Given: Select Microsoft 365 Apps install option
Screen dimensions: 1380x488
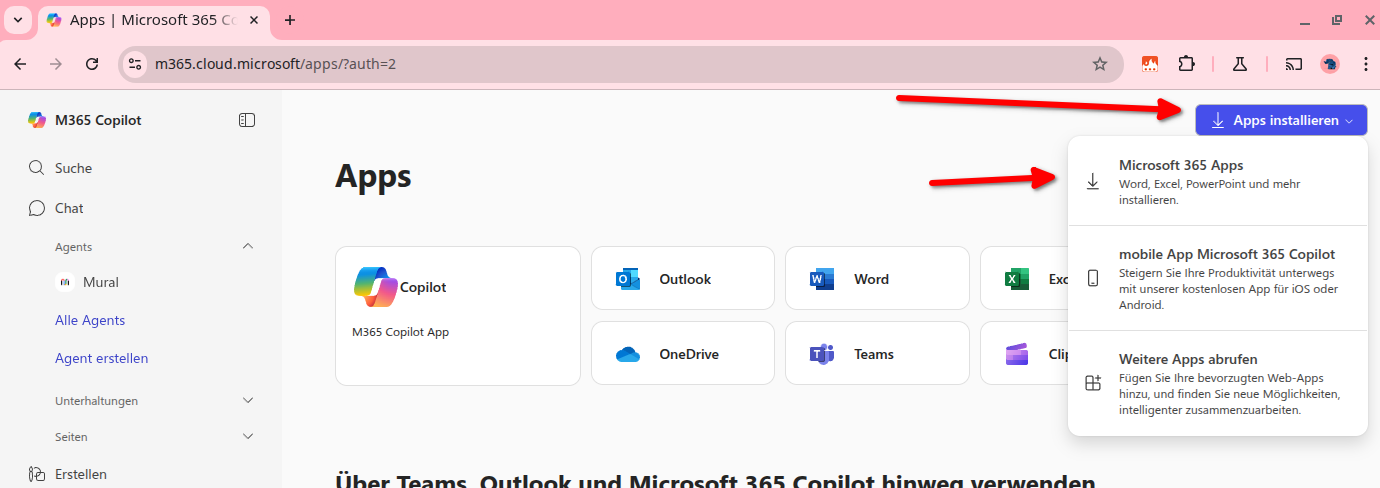Looking at the screenshot, I should point(1218,181).
